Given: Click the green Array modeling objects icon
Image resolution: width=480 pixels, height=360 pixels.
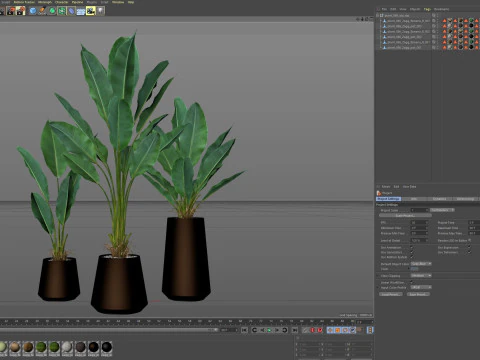Looking at the screenshot, I should 62,11.
